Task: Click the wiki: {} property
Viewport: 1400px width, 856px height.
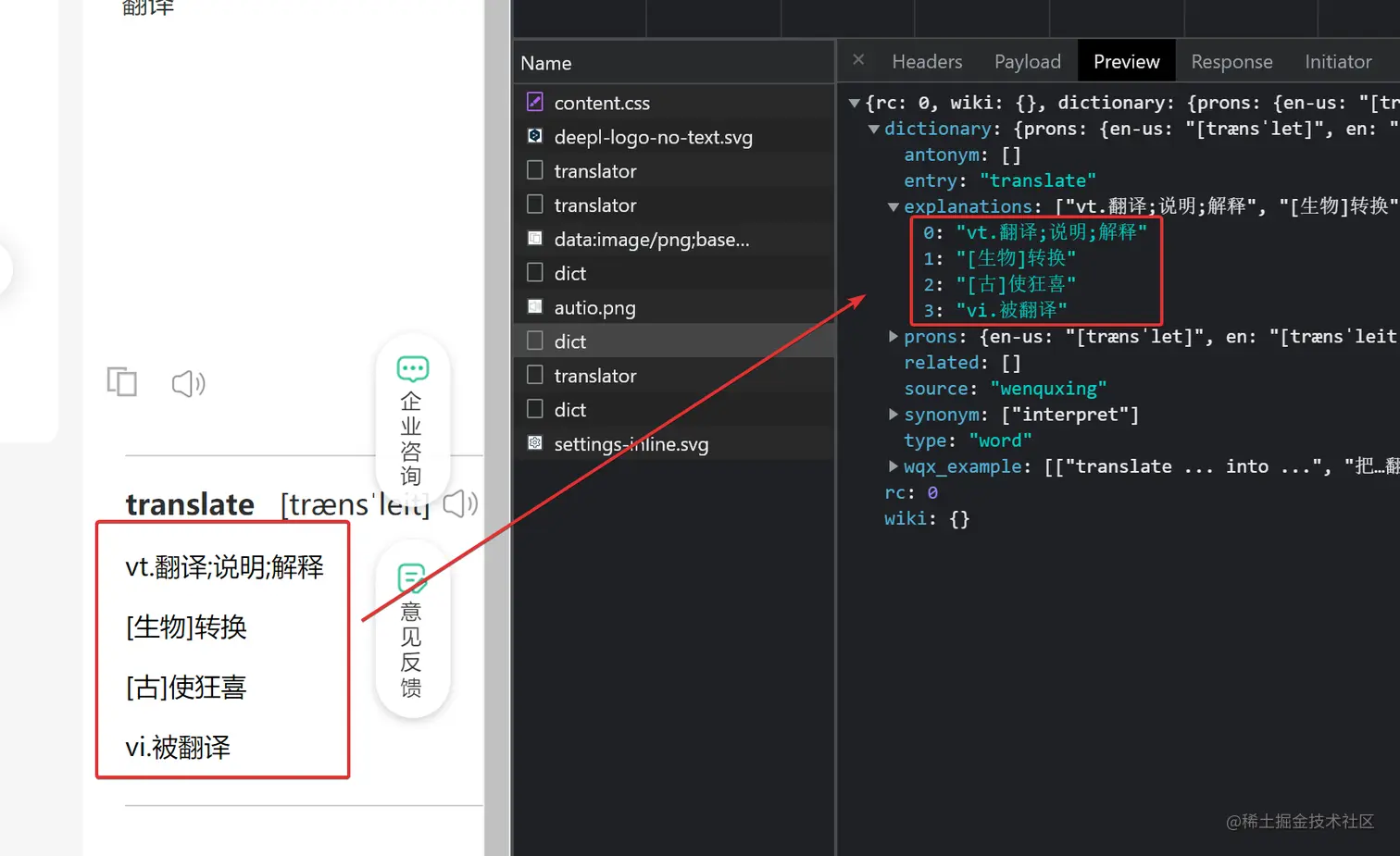Action: tap(927, 518)
